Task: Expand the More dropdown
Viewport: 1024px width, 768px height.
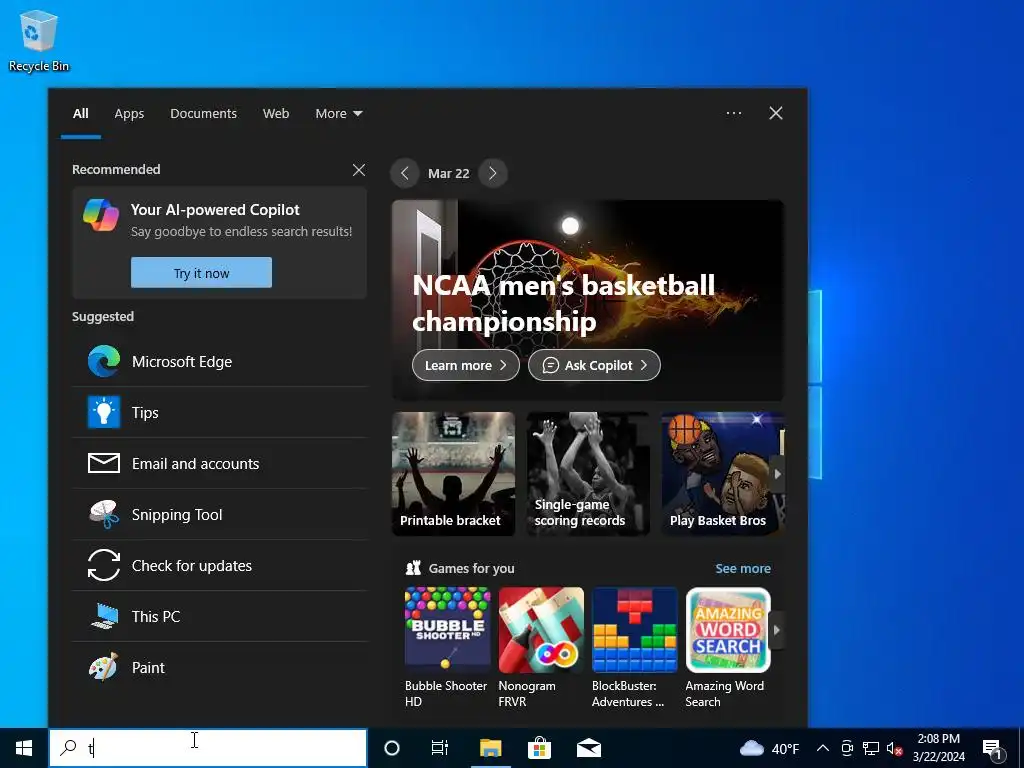Action: point(338,113)
